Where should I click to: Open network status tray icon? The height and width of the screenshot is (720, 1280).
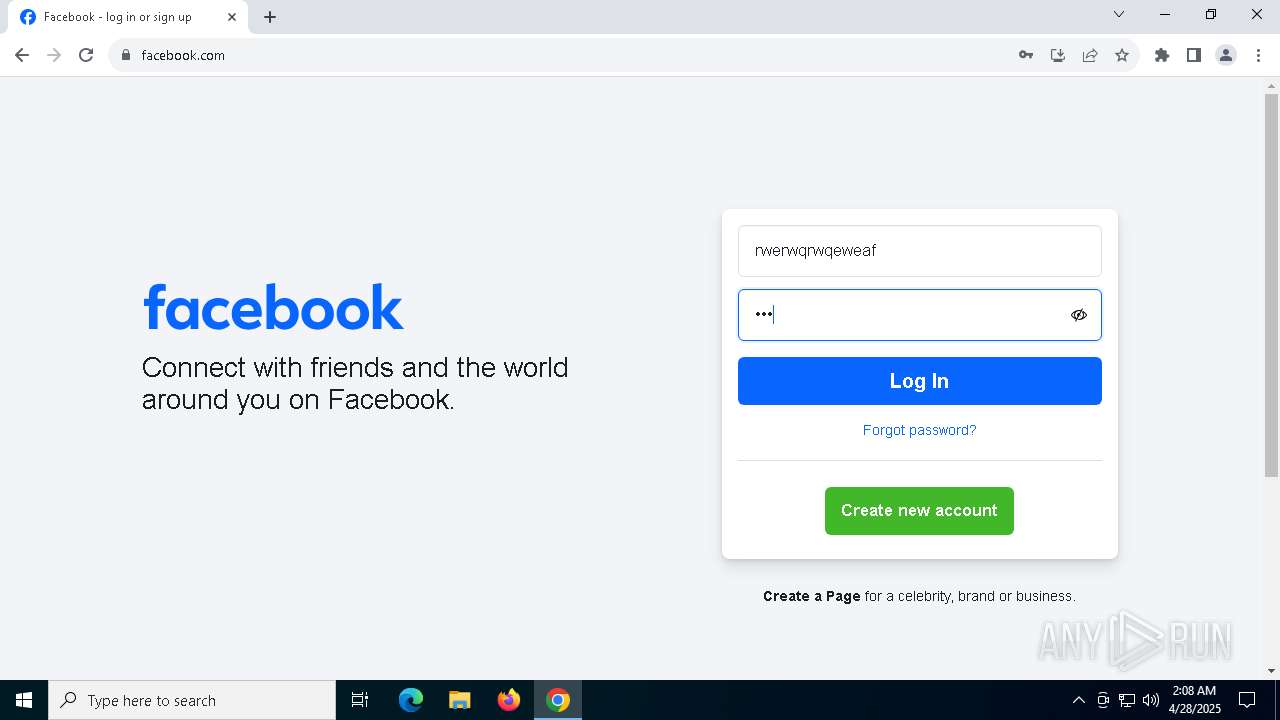click(1127, 700)
